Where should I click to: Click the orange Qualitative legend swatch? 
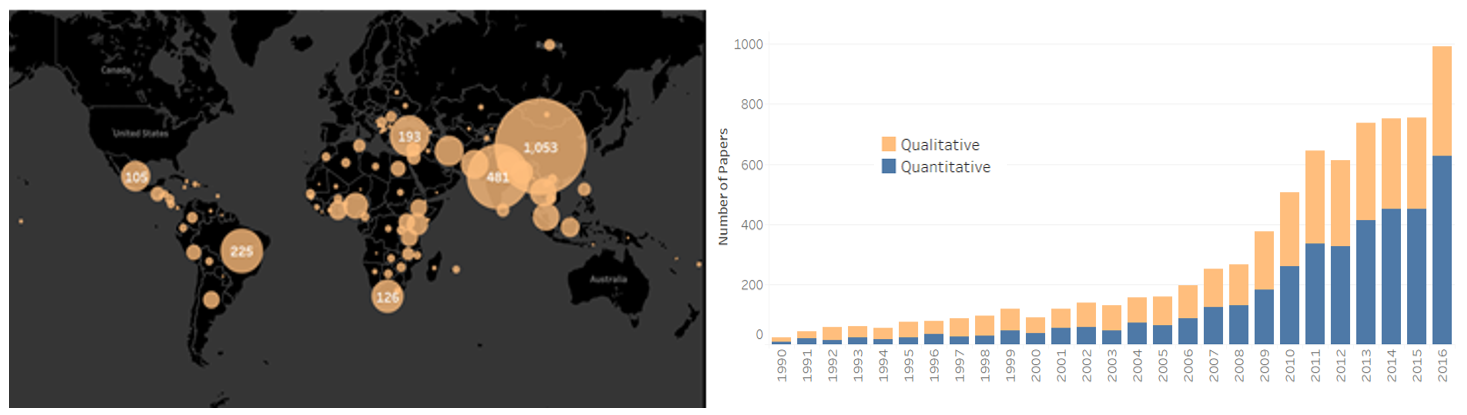887,145
